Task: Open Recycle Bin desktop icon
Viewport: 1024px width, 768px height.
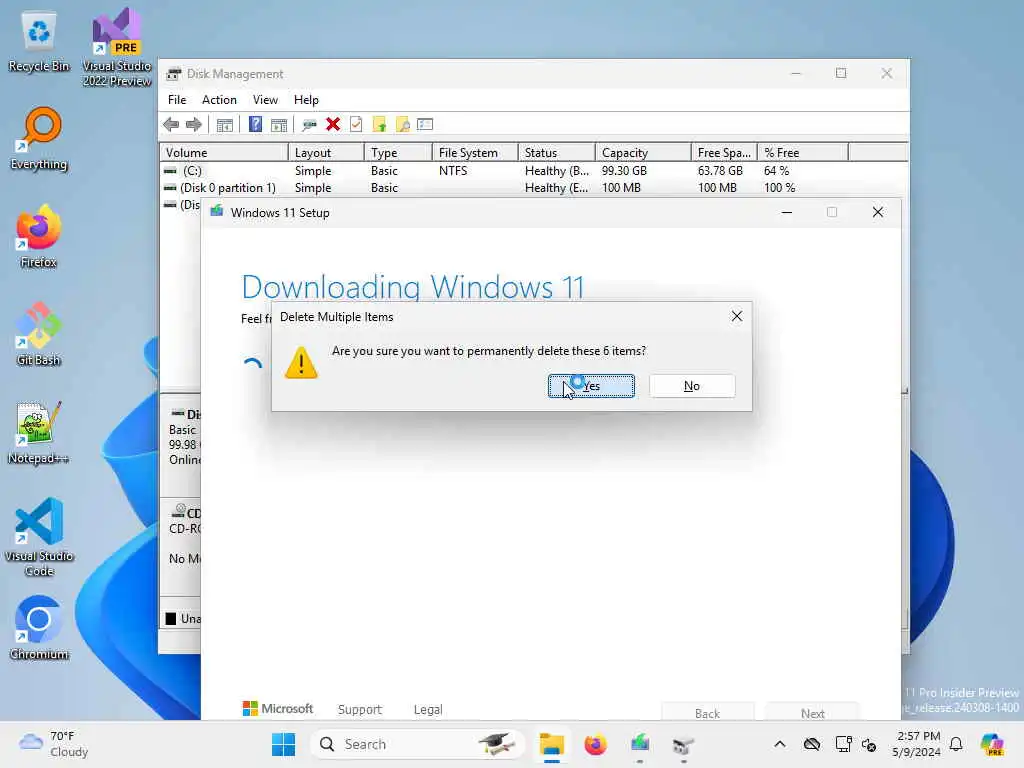Action: pos(39,42)
